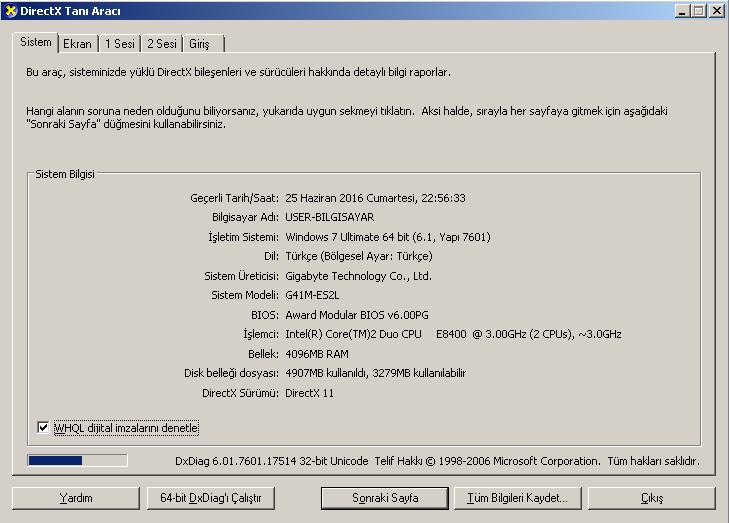Click the Çıkış button
The width and height of the screenshot is (729, 523).
(652, 498)
